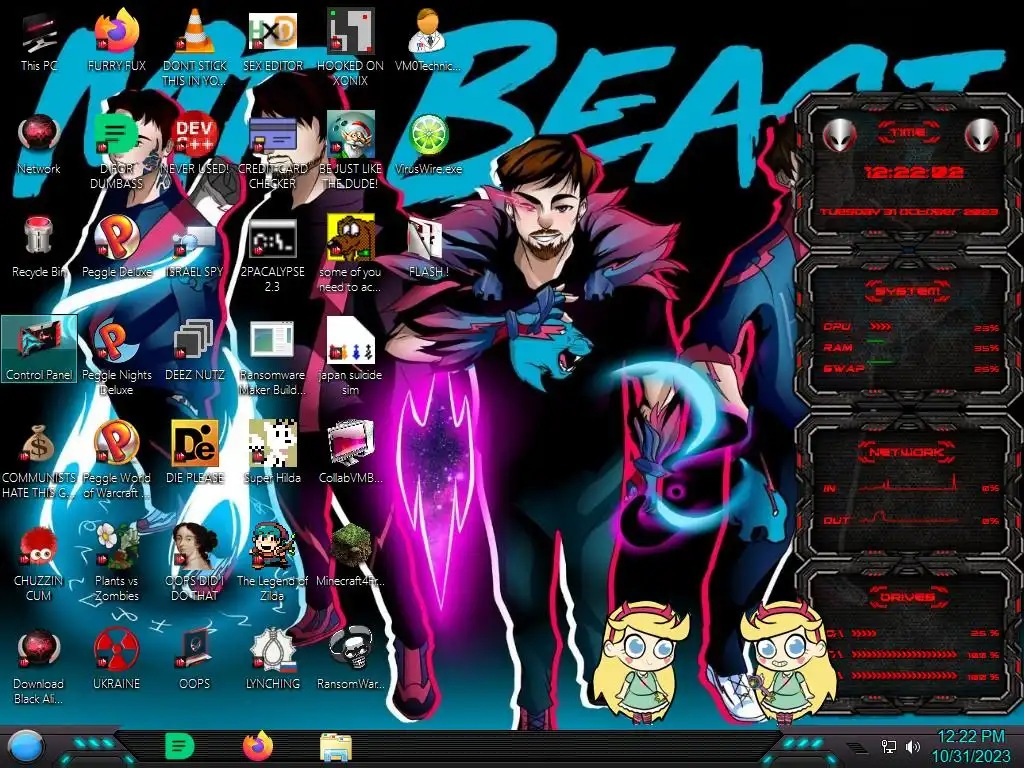
Task: Open the taskbar clock showing 12:22 PM
Action: pos(971,746)
